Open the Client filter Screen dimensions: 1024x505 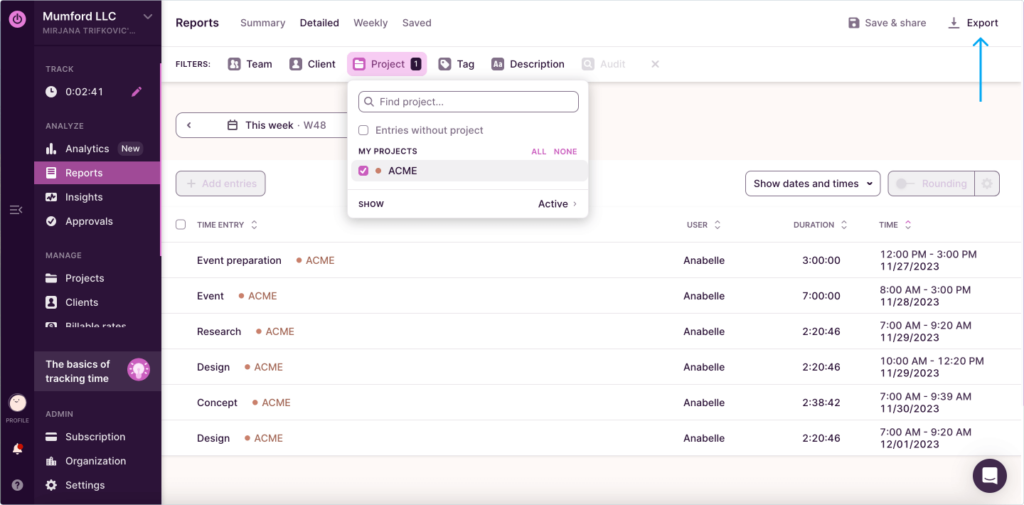(x=312, y=64)
